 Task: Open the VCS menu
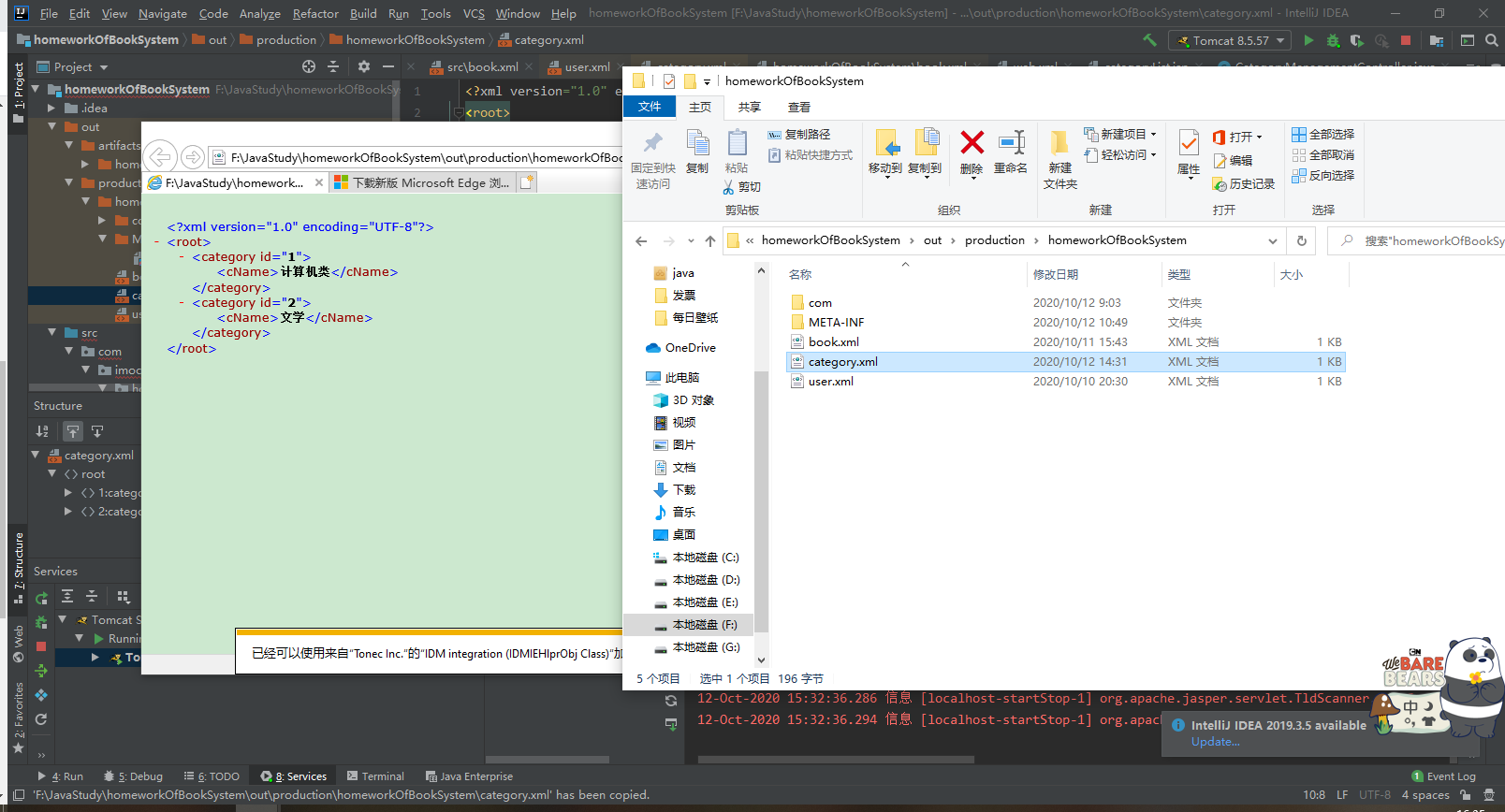[474, 13]
